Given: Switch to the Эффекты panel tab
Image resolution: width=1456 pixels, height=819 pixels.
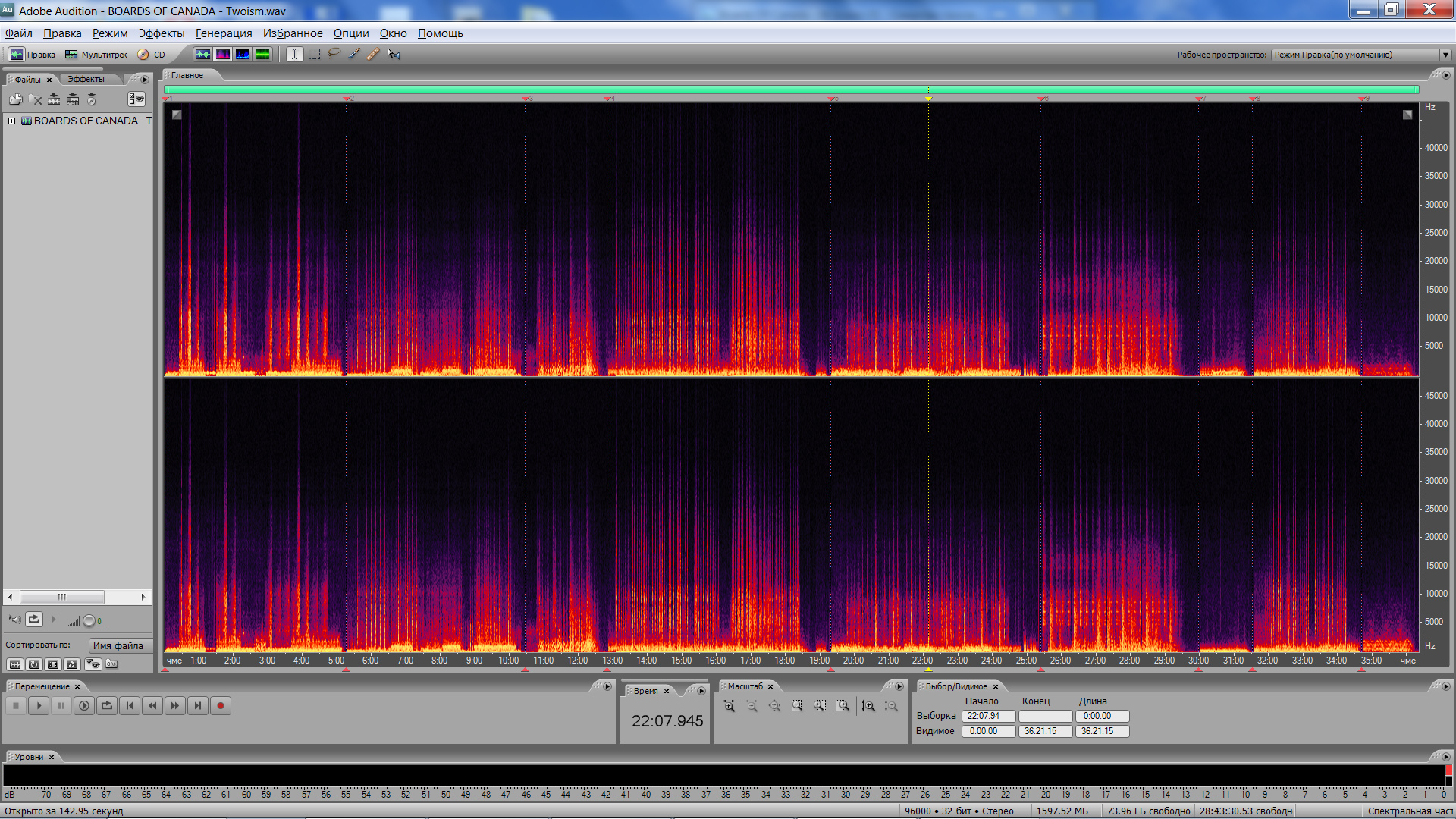Looking at the screenshot, I should (x=86, y=79).
